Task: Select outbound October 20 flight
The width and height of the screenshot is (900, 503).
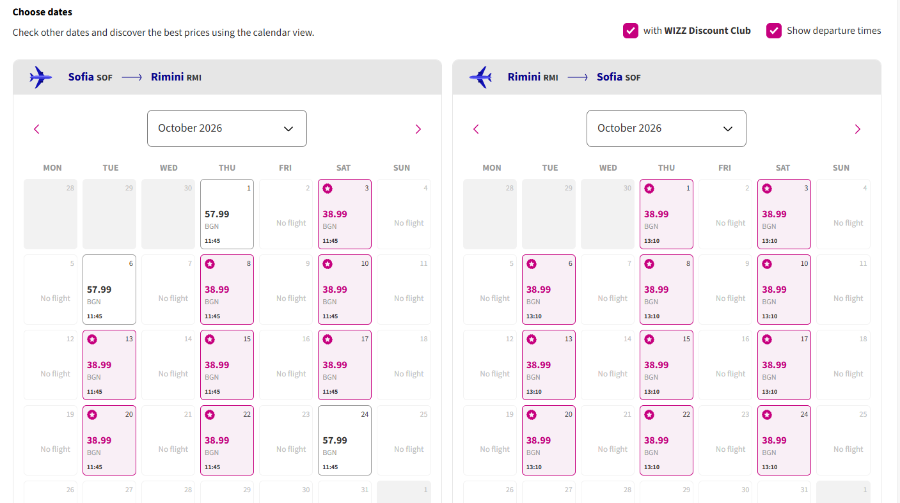Action: pos(109,440)
